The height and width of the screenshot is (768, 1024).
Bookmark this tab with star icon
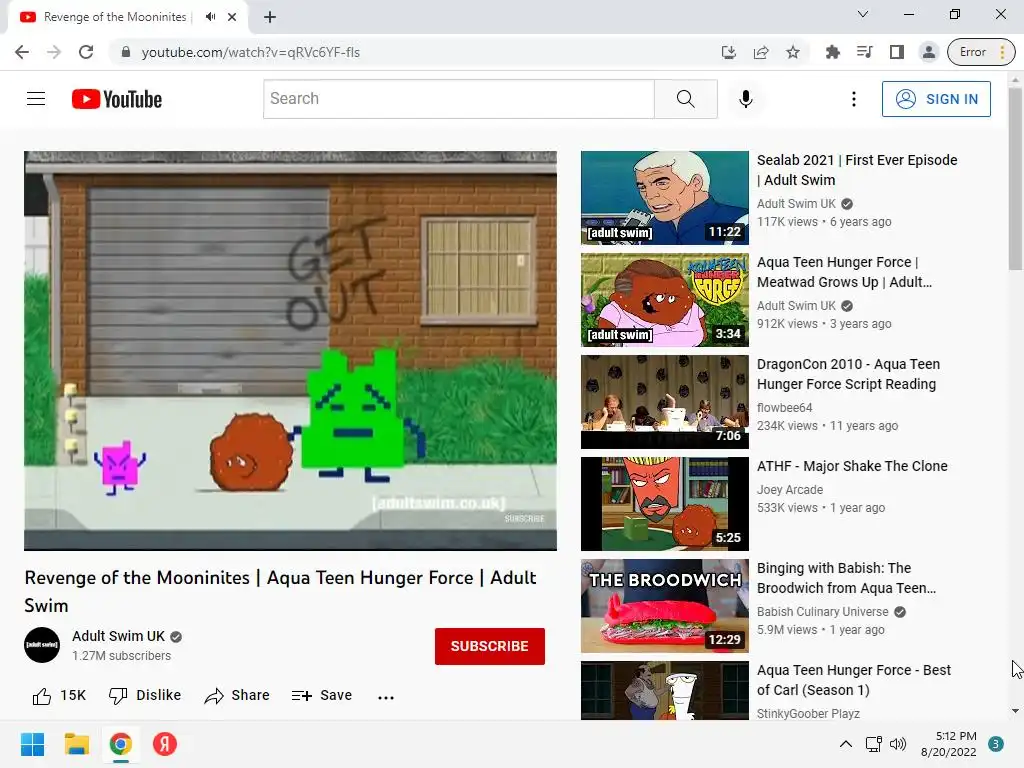[x=793, y=52]
